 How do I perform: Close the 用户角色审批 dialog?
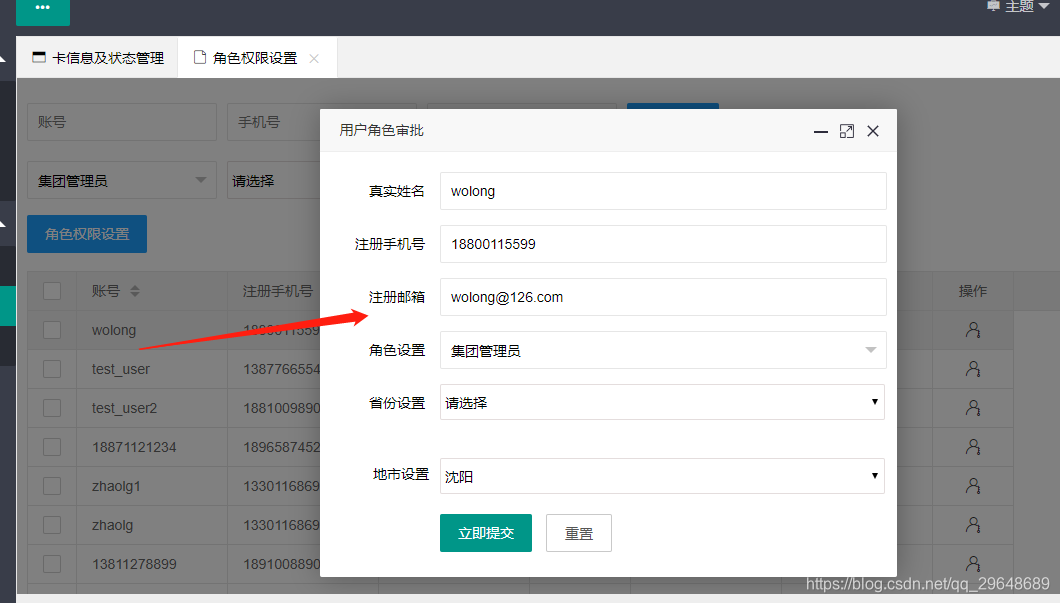point(873,131)
